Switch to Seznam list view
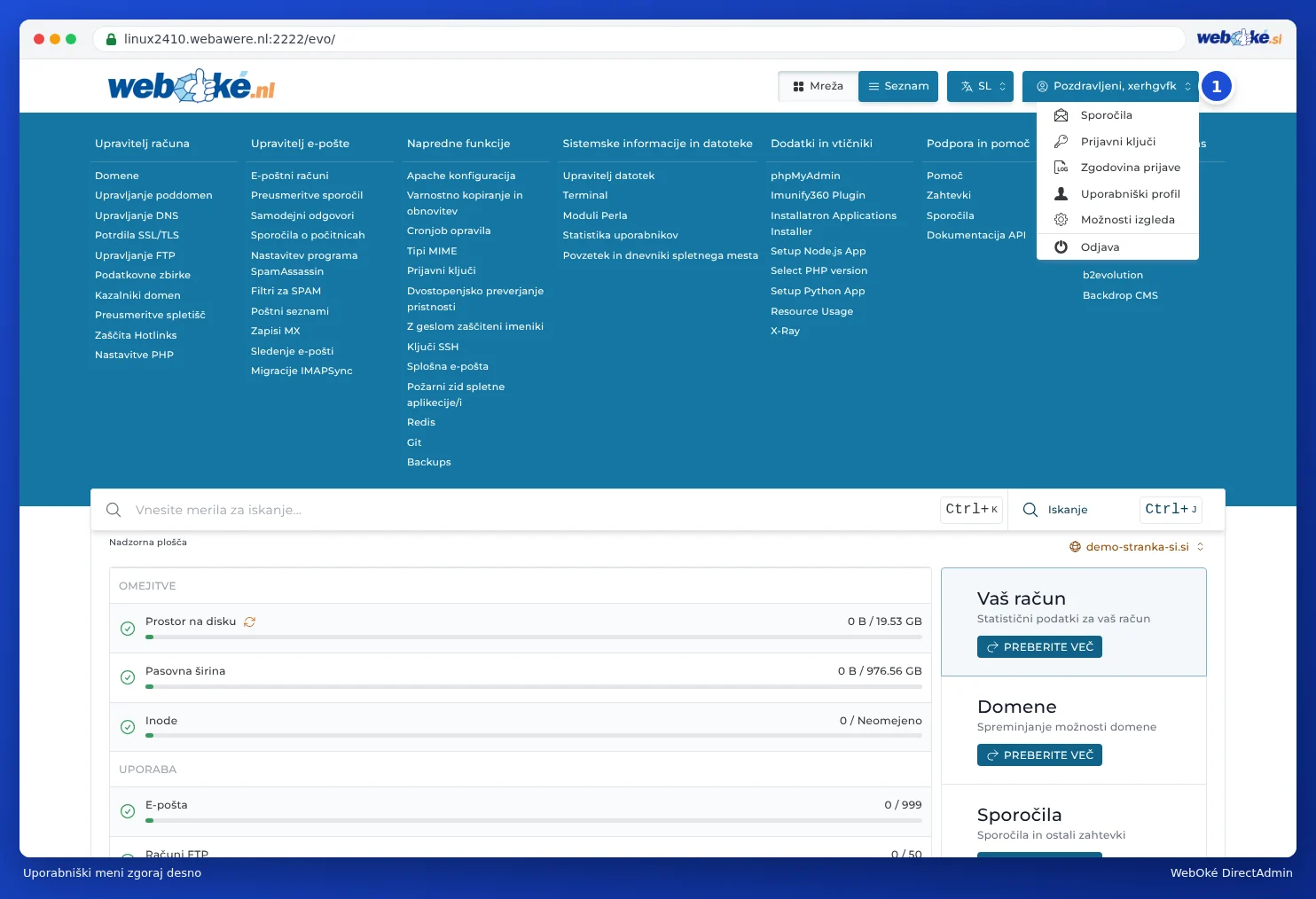Screen dimensions: 1316x899 pos(898,86)
